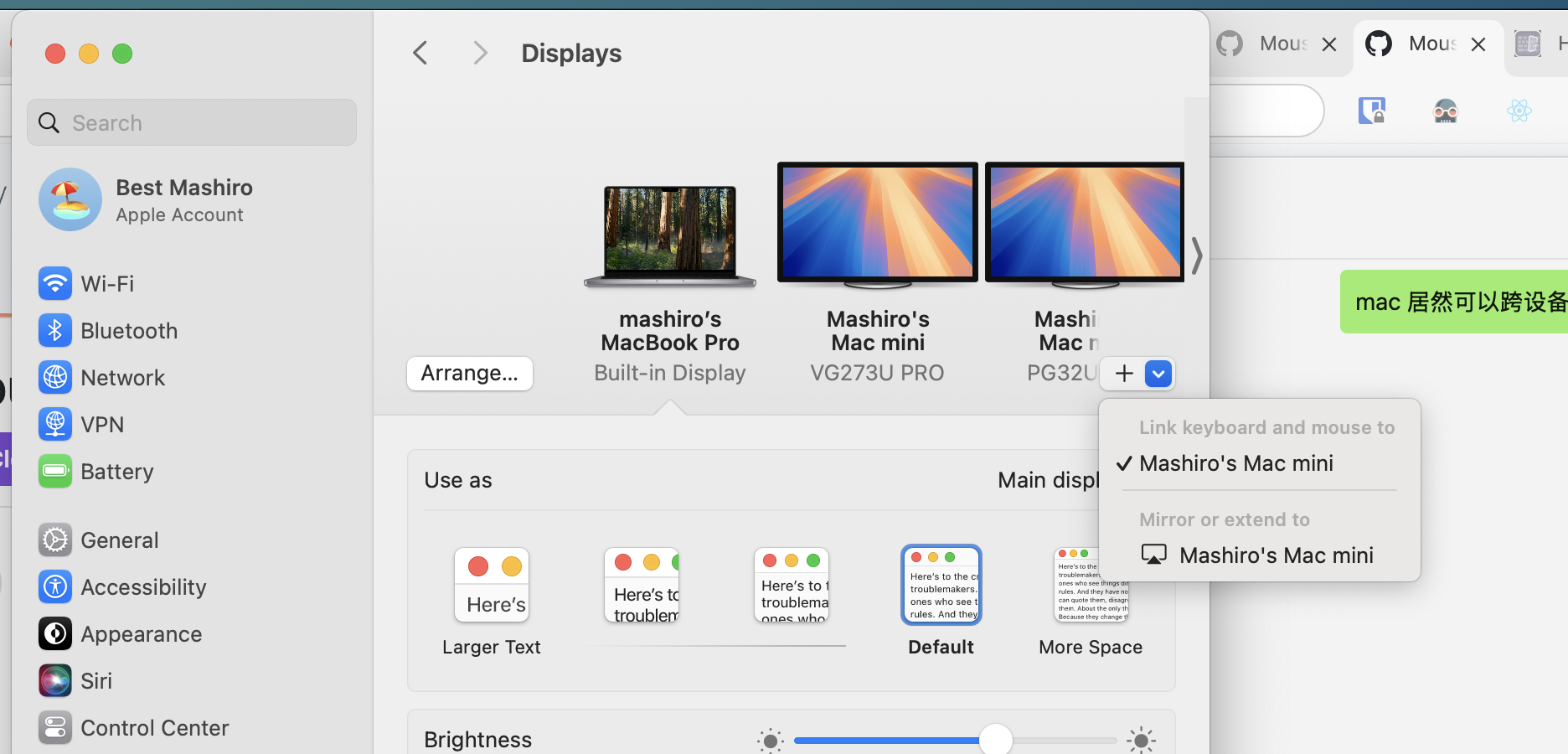The width and height of the screenshot is (1568, 754).
Task: Select the More Space resolution option
Action: [1091, 586]
